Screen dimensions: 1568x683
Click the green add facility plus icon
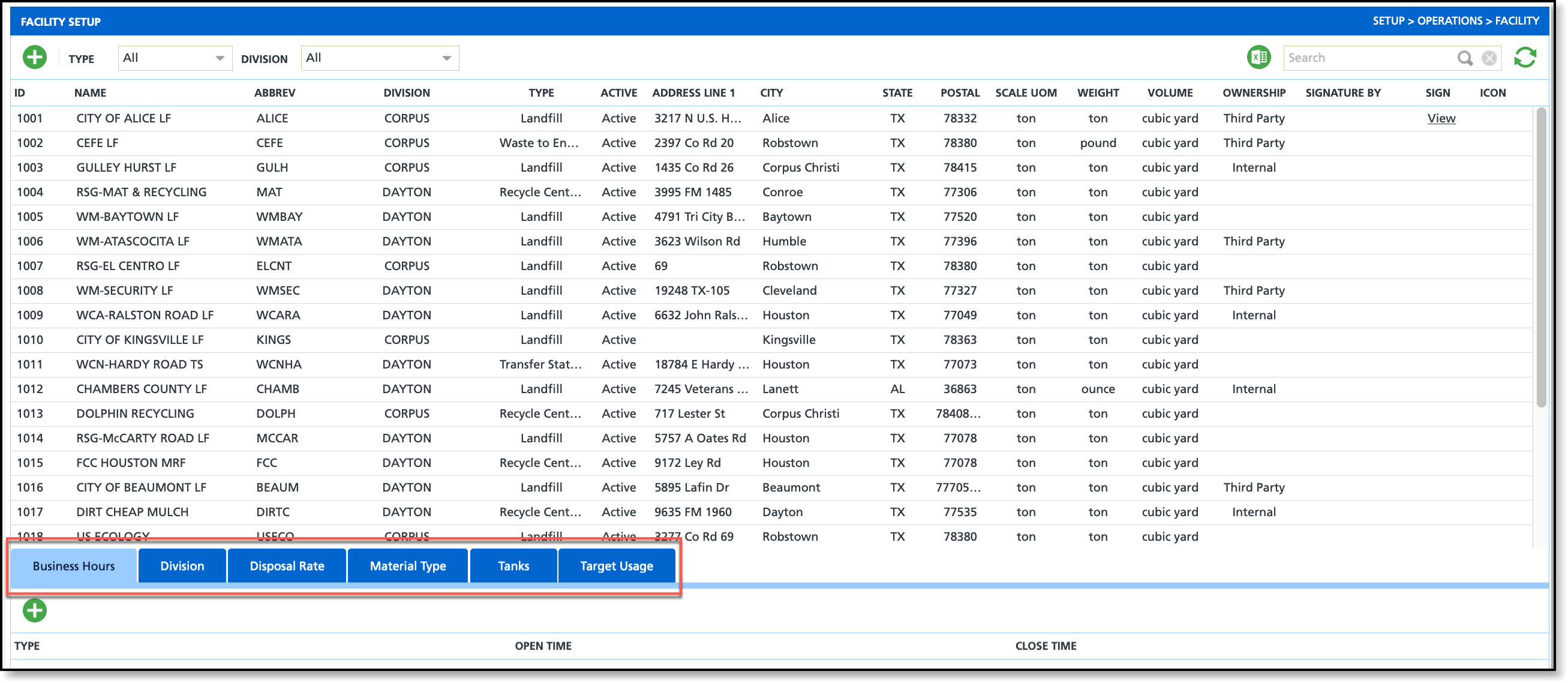point(35,58)
